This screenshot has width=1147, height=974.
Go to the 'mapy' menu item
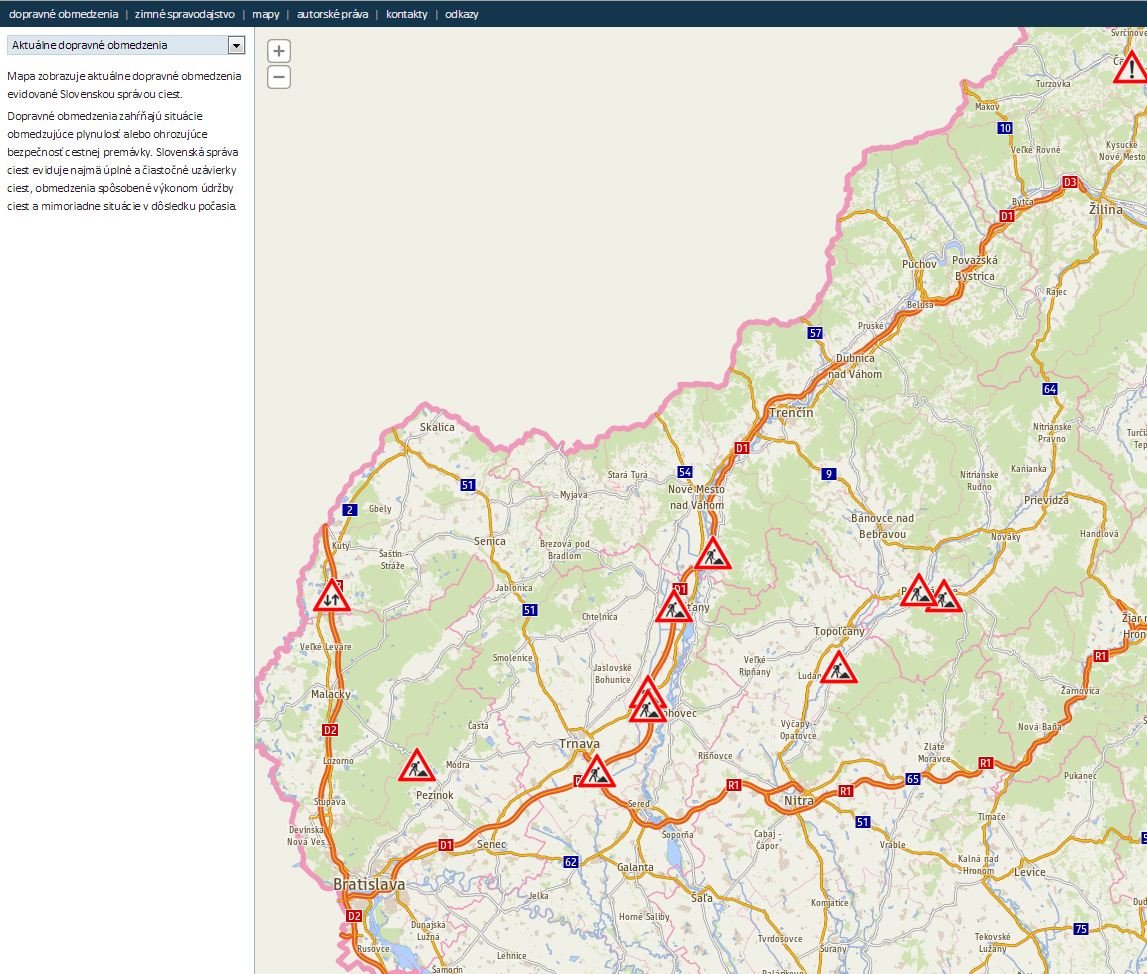(x=266, y=14)
